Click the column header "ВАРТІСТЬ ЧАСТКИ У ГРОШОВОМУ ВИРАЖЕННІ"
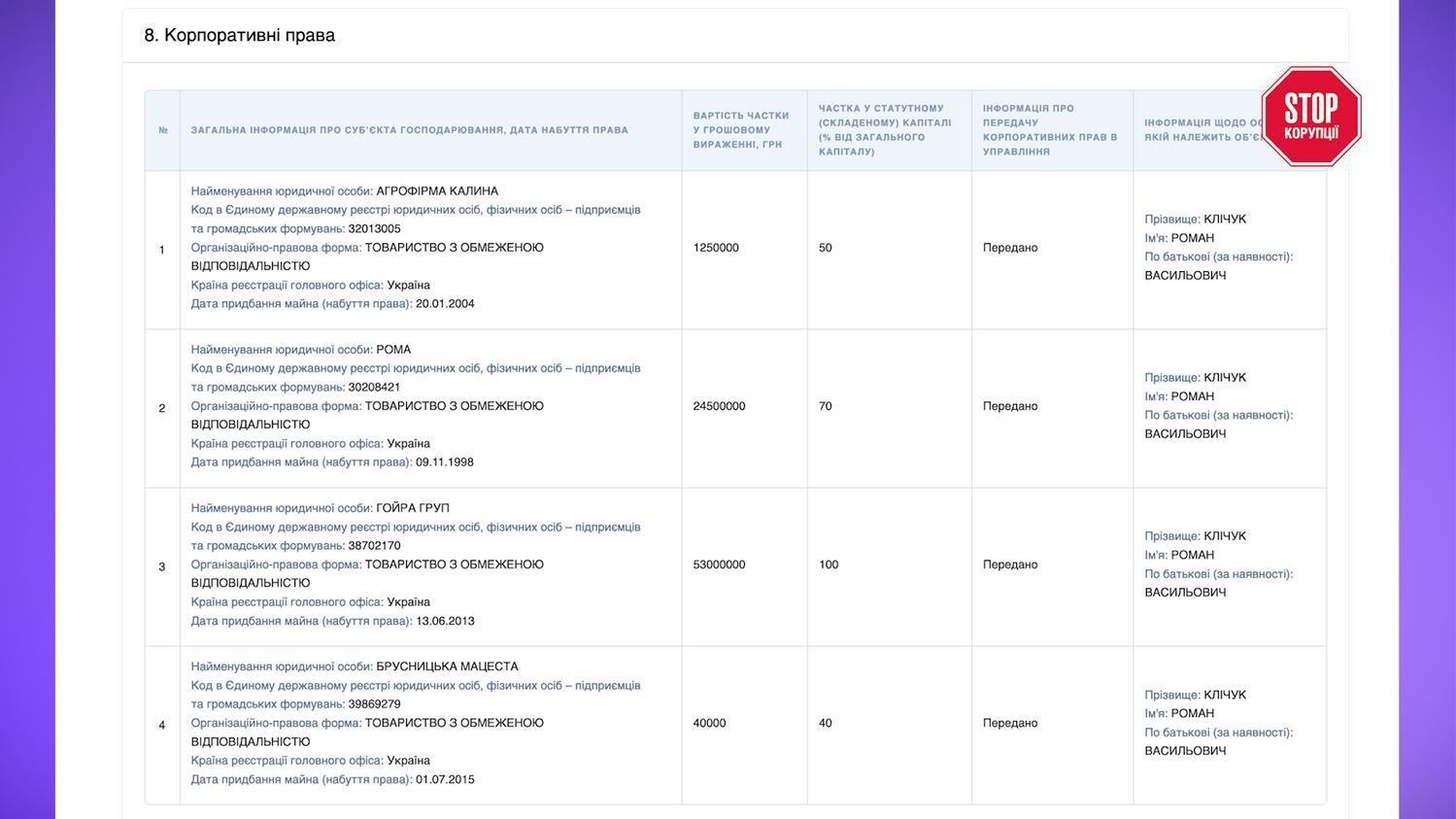The height and width of the screenshot is (819, 1456). coord(740,126)
